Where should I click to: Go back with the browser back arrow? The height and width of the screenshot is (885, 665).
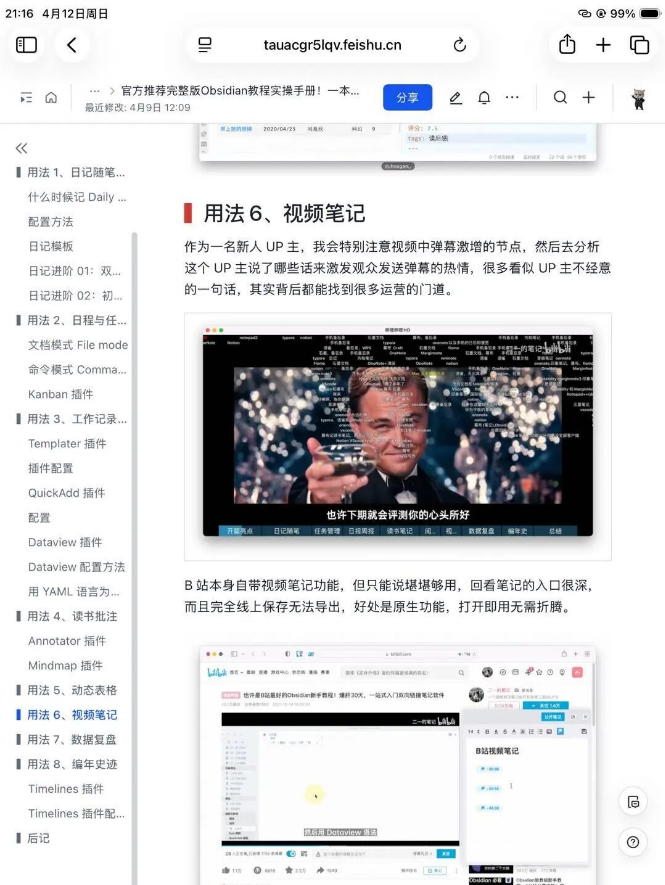pyautogui.click(x=71, y=45)
